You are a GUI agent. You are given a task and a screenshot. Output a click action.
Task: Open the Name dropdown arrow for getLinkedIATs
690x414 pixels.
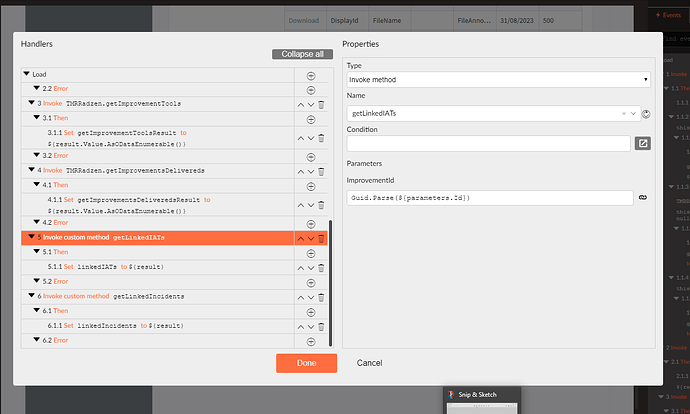pos(633,114)
